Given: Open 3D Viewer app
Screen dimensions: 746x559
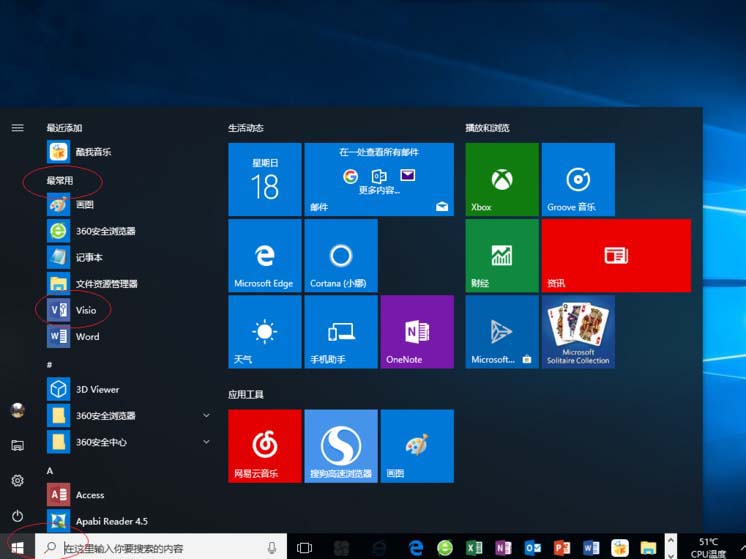Looking at the screenshot, I should pos(128,389).
